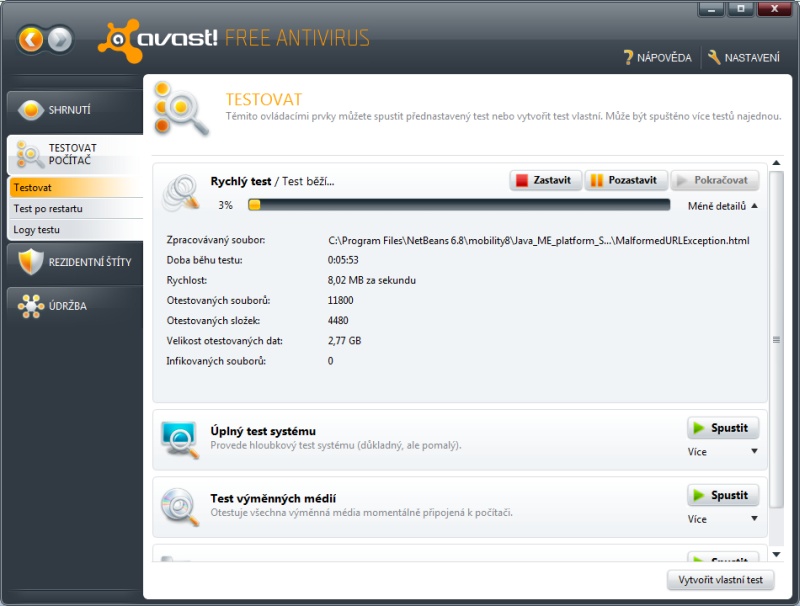Click the tested data size 2,77 GB
Image resolution: width=800 pixels, height=606 pixels.
pyautogui.click(x=344, y=341)
